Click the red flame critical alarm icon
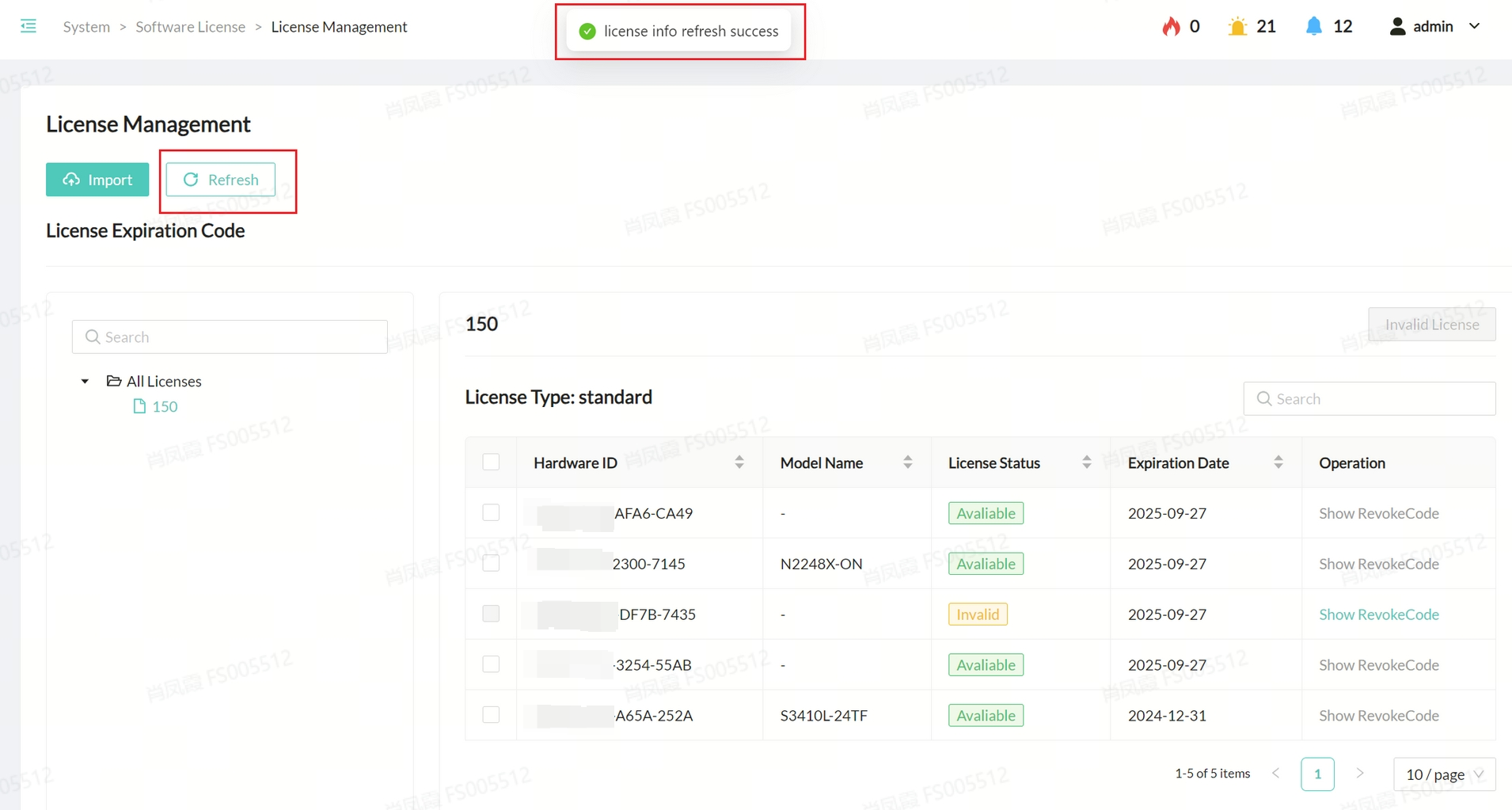The width and height of the screenshot is (1512, 810). coord(1171,26)
